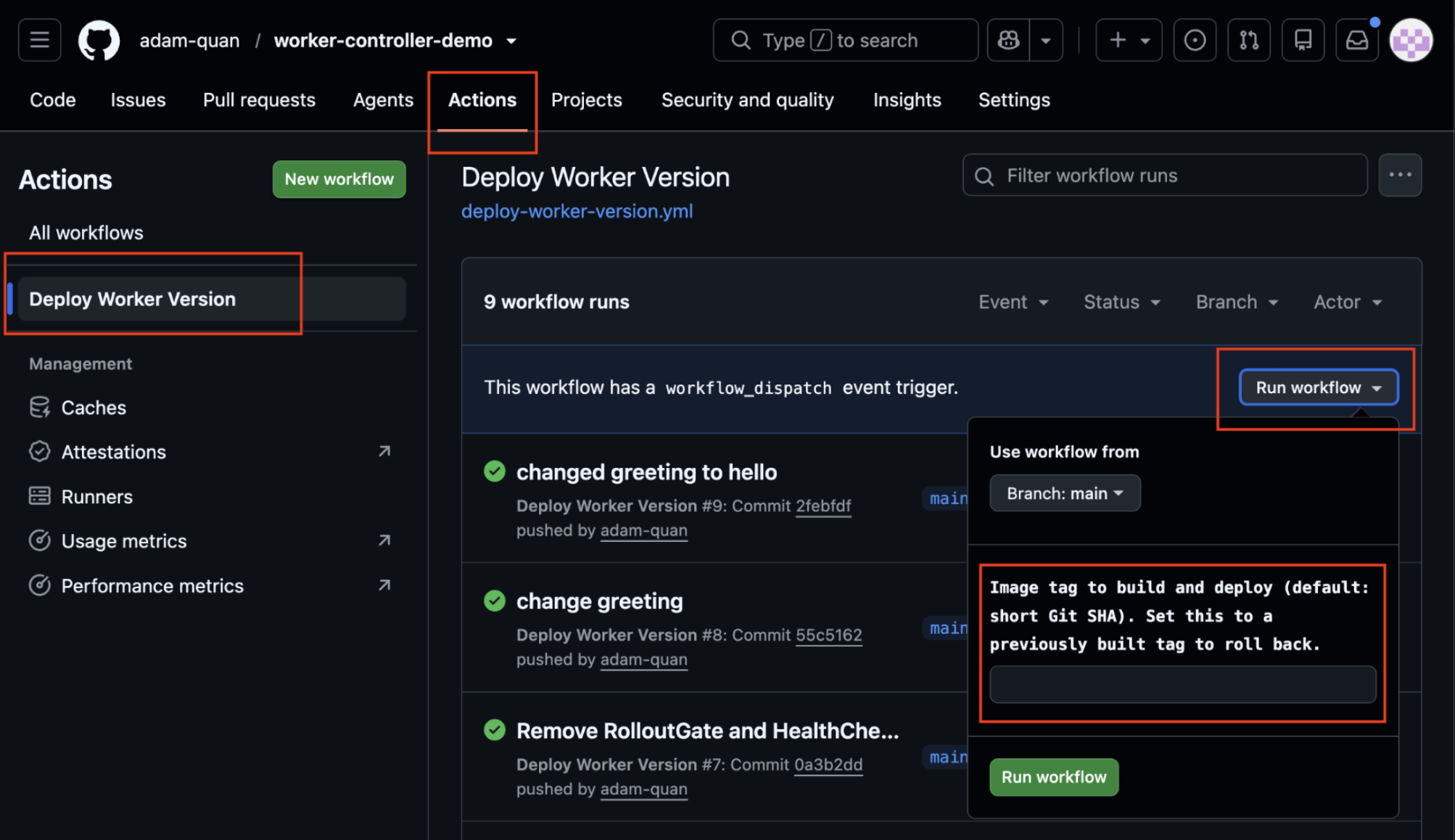Expand repository name dropdown caret
This screenshot has width=1455, height=840.
coord(511,41)
